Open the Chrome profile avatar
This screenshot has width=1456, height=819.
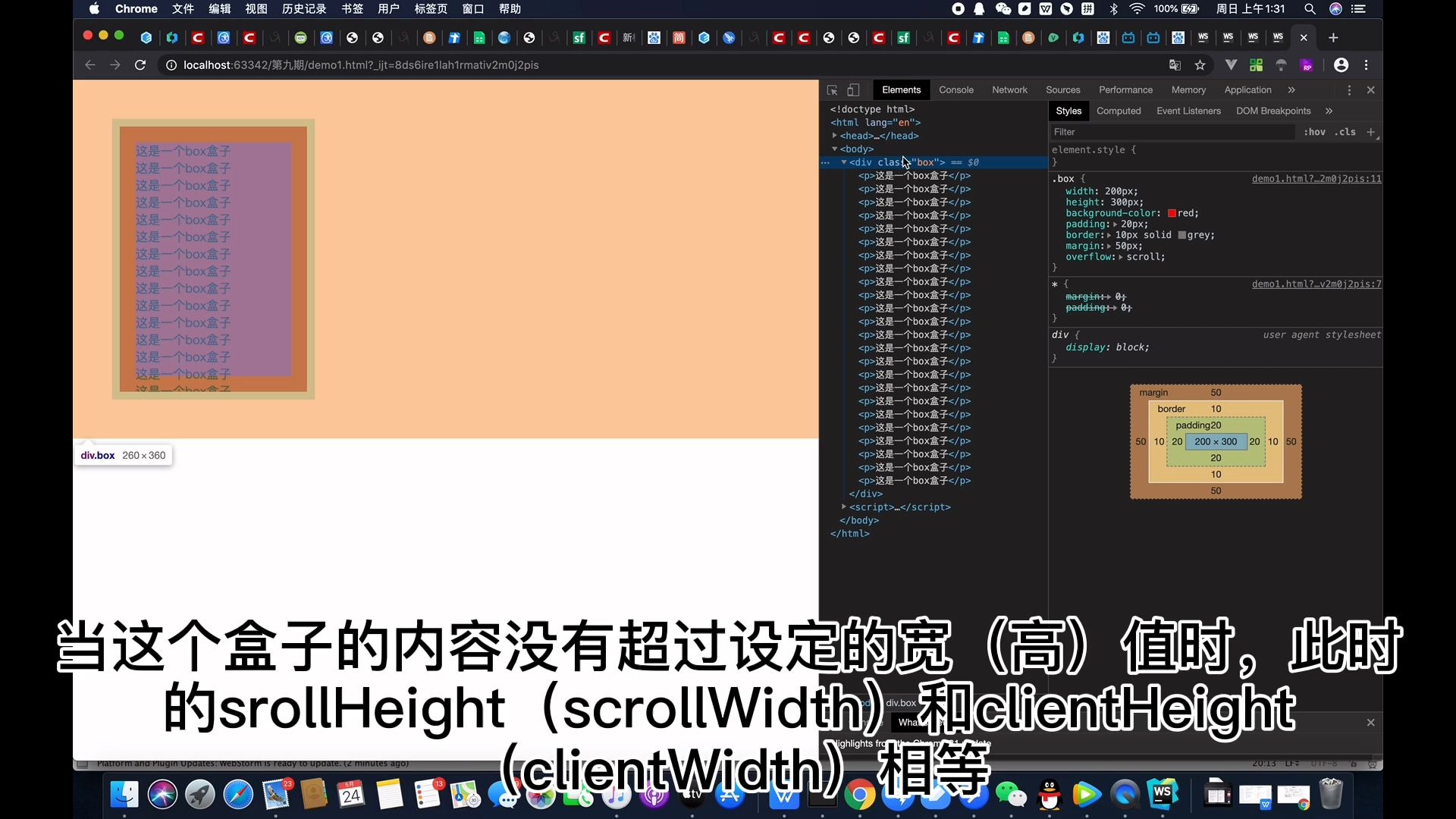pos(1341,65)
